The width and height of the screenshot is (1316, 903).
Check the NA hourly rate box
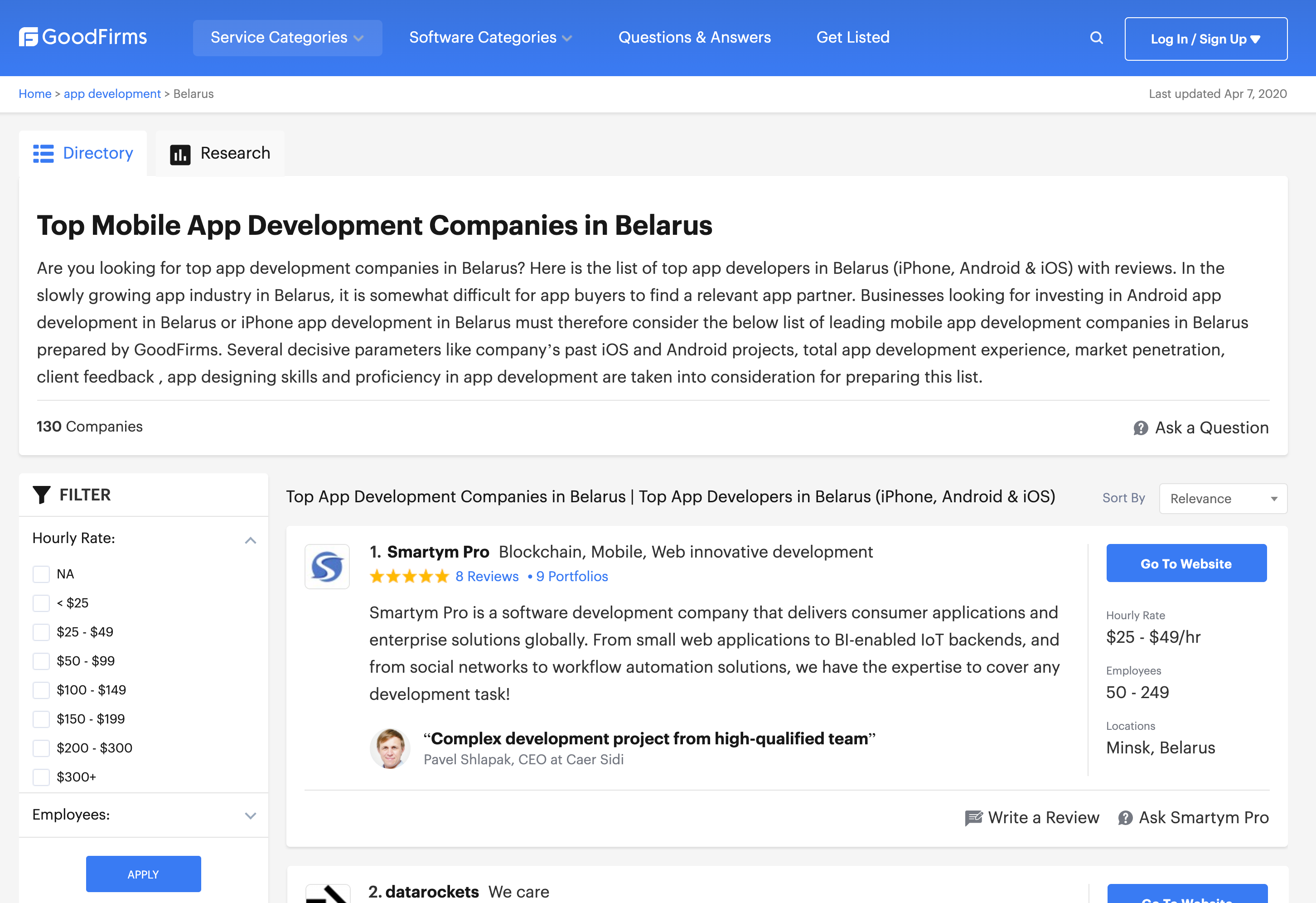tap(41, 574)
